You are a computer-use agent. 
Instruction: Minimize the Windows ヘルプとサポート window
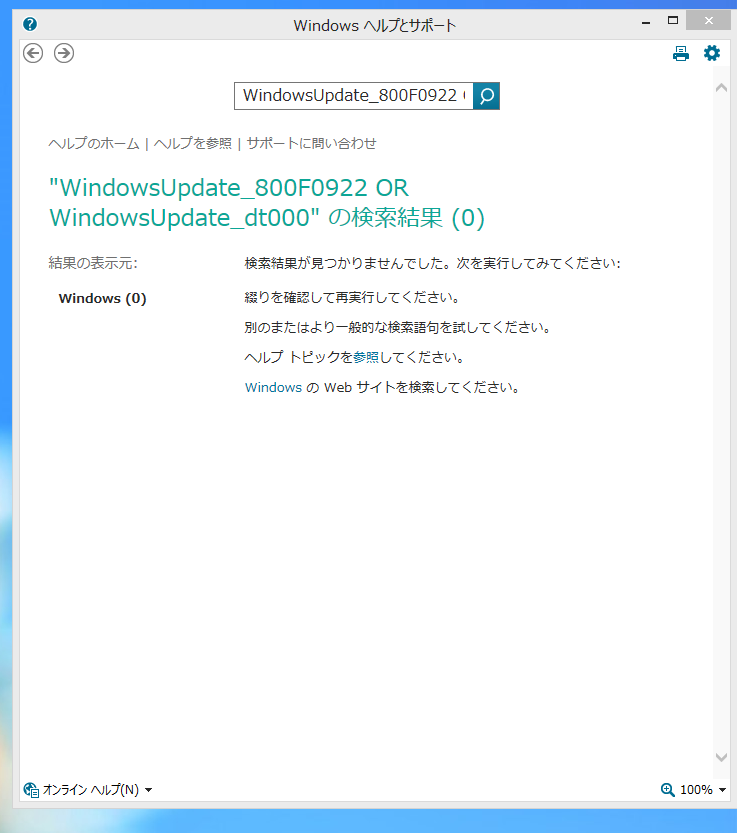pos(646,22)
